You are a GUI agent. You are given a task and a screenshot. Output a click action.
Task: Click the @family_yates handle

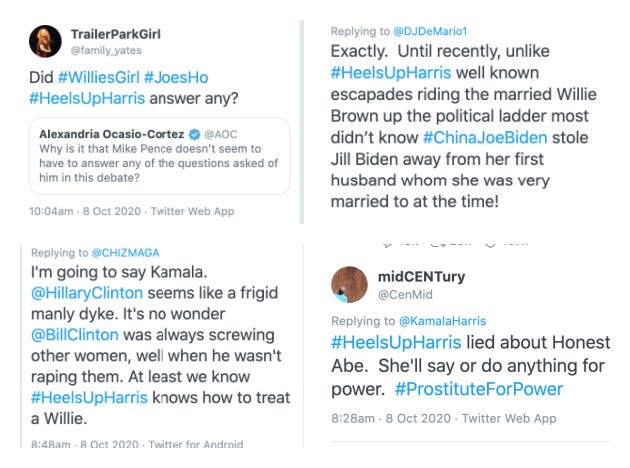106,51
